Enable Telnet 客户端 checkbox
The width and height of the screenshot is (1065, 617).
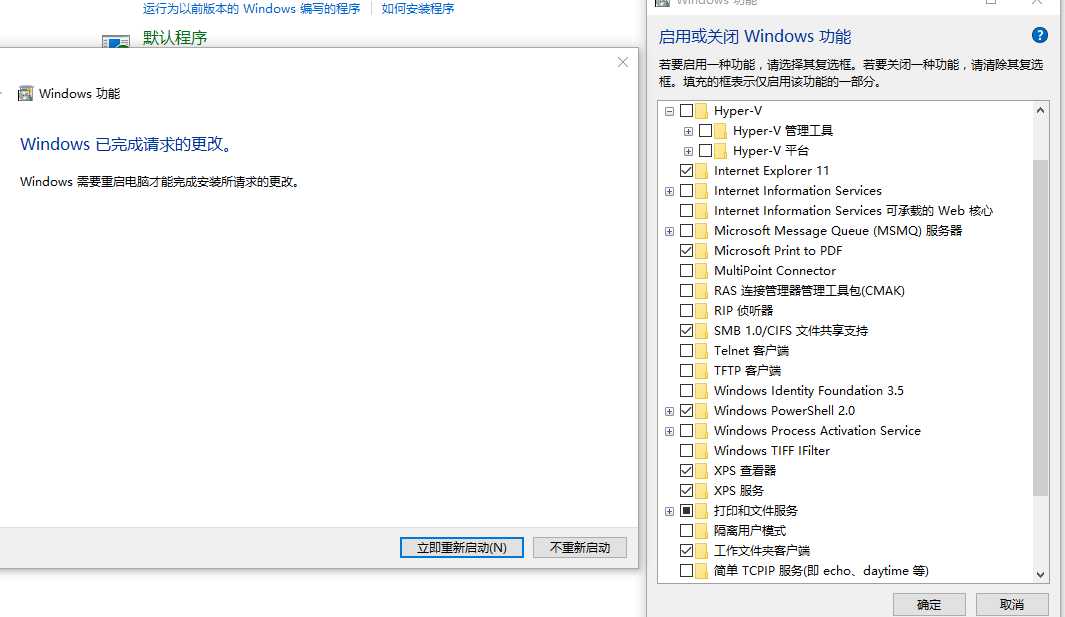coord(687,351)
